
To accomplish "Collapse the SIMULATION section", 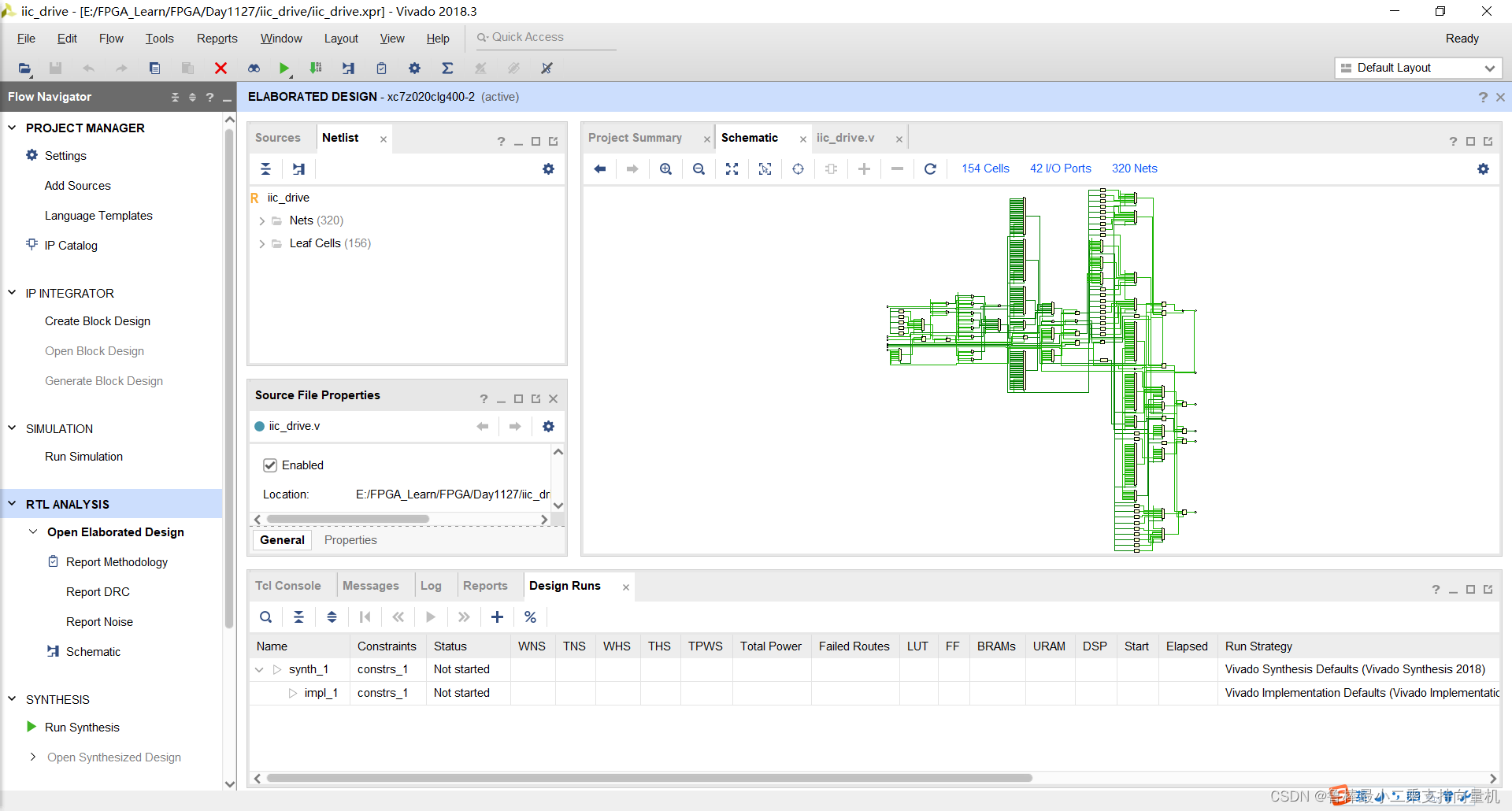I will coord(12,428).
